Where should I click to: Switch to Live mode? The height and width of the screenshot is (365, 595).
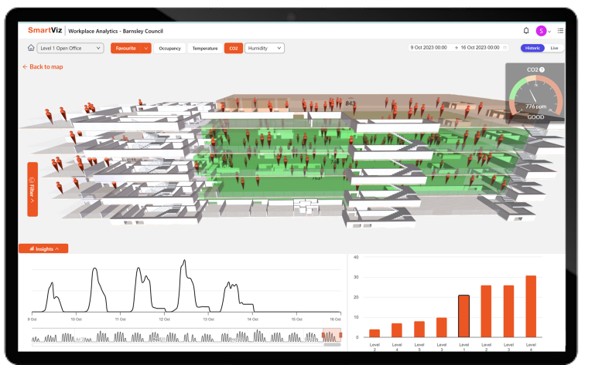(554, 48)
